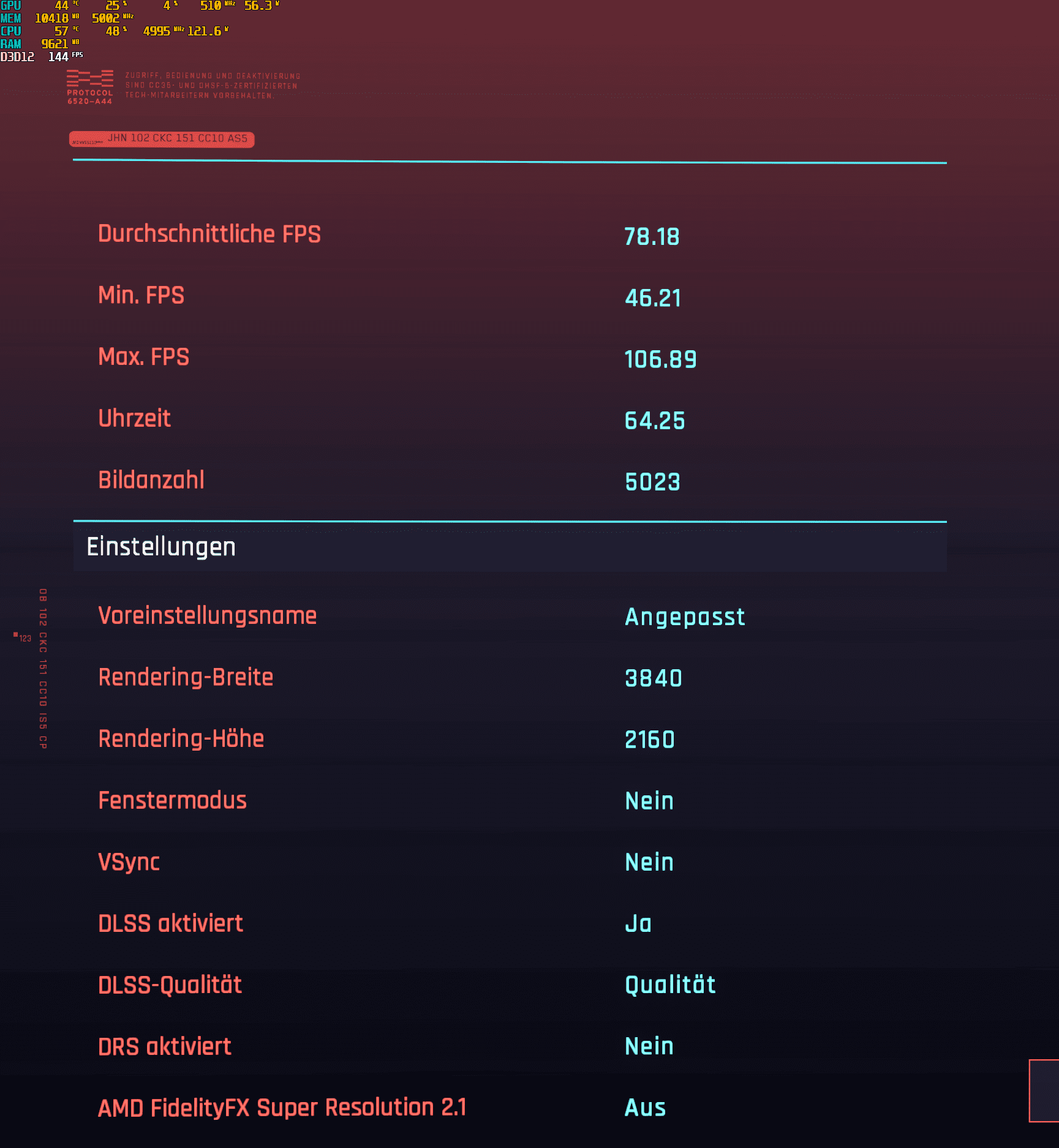
Task: Click the red JHN 102 CKC tag
Action: pyautogui.click(x=162, y=139)
